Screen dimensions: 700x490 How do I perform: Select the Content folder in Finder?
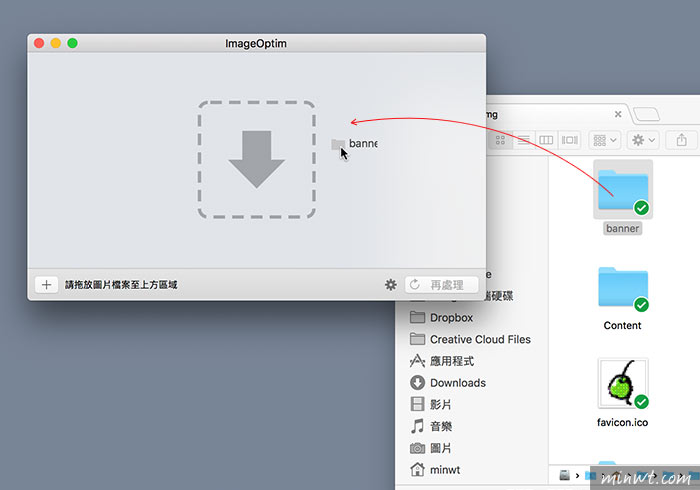coord(623,288)
